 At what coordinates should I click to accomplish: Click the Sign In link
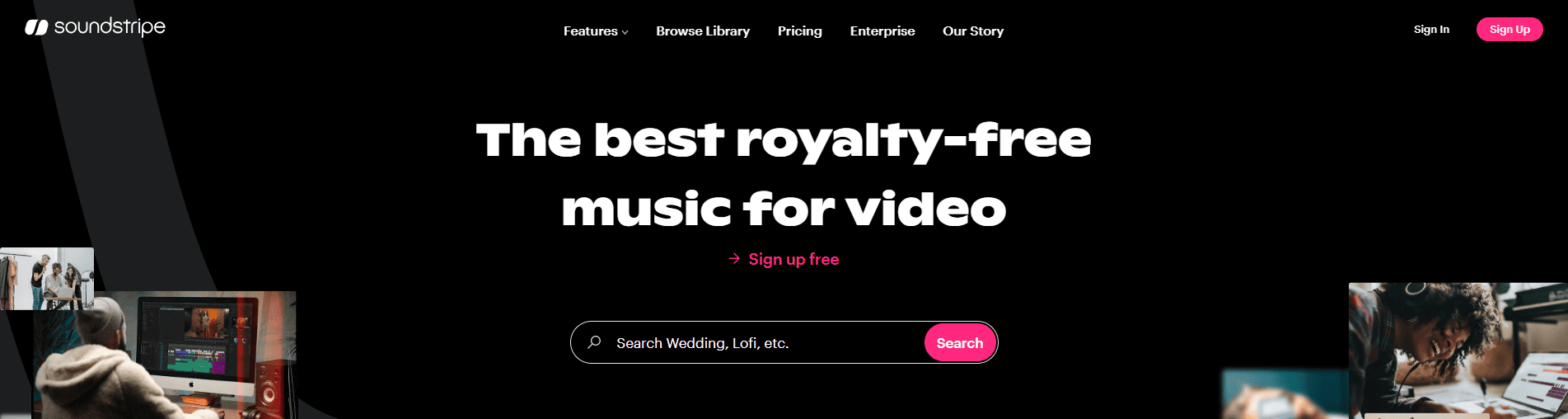1431,30
